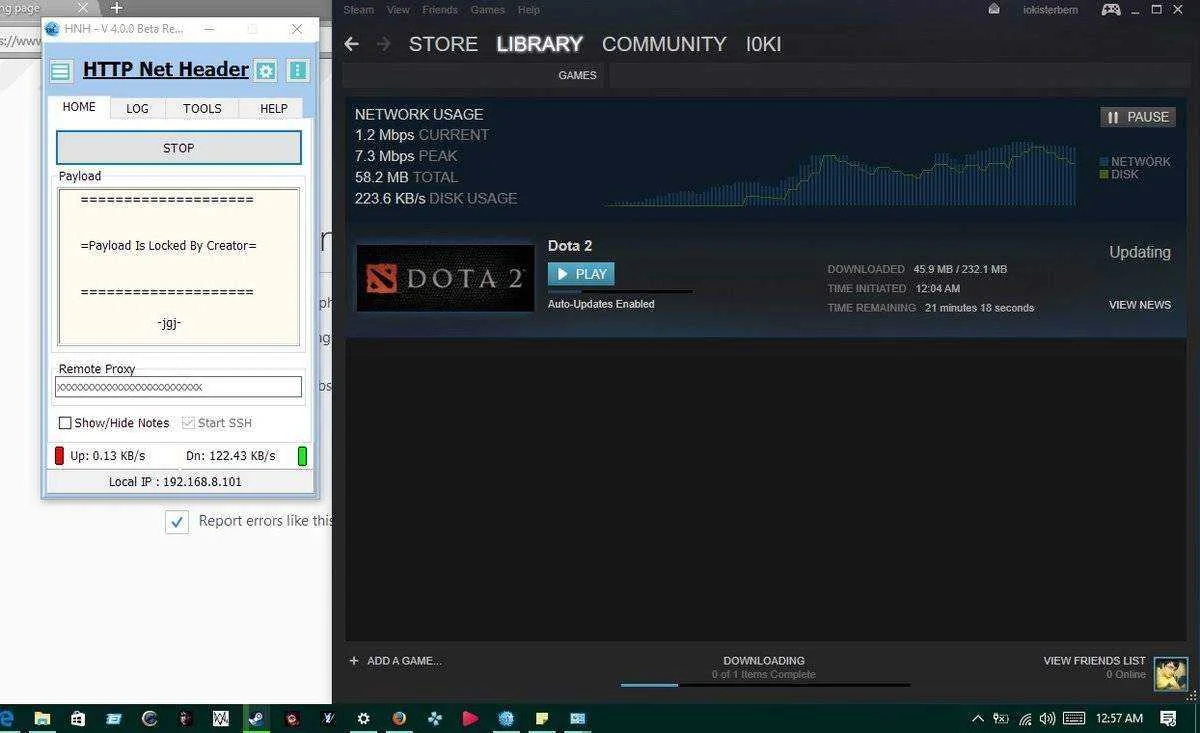Screen dimensions: 1200x733
Task: Click the taskbar clock showing 12:57 AM
Action: coord(1119,718)
